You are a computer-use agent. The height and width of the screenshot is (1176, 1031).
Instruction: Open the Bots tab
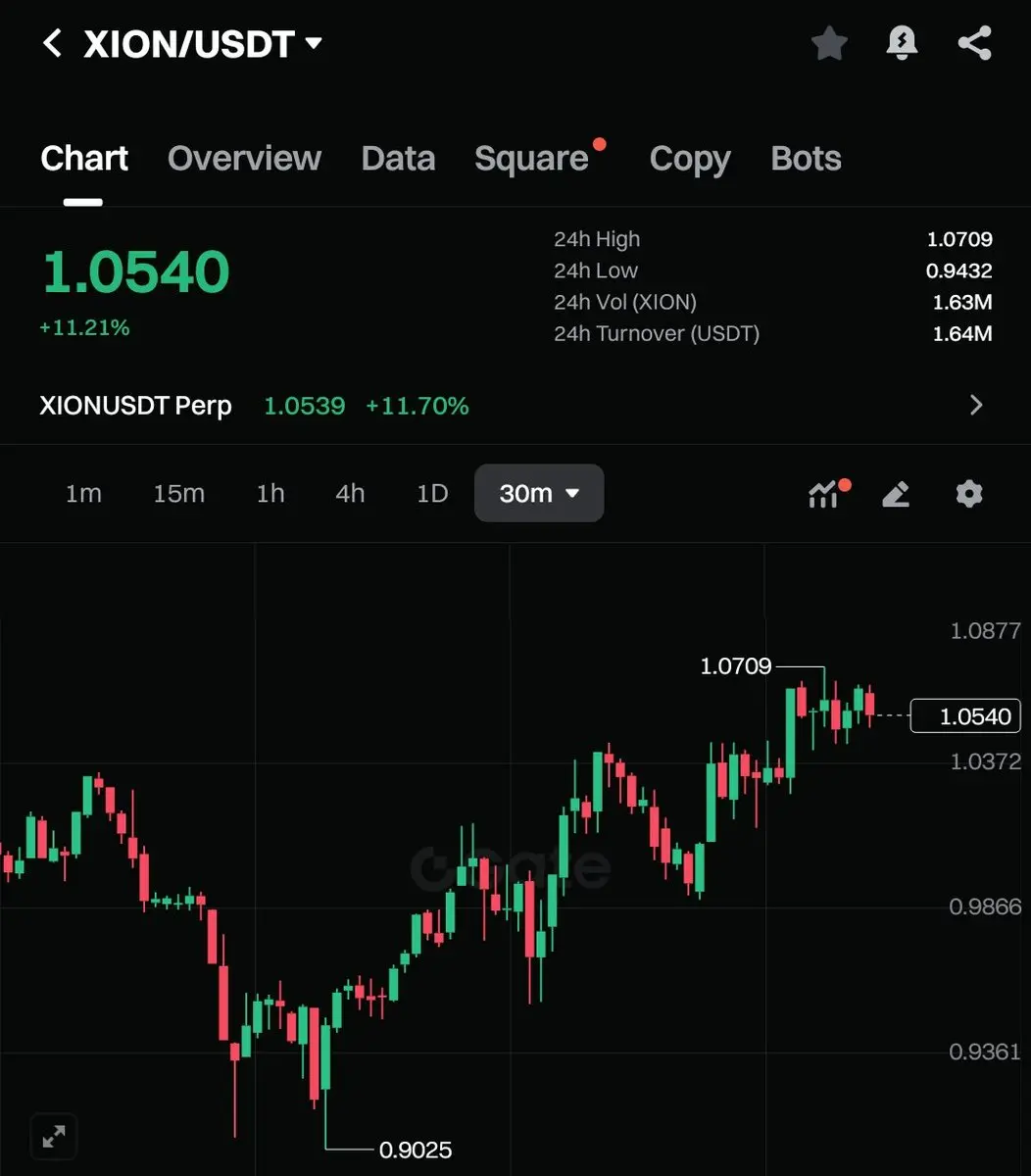807,158
